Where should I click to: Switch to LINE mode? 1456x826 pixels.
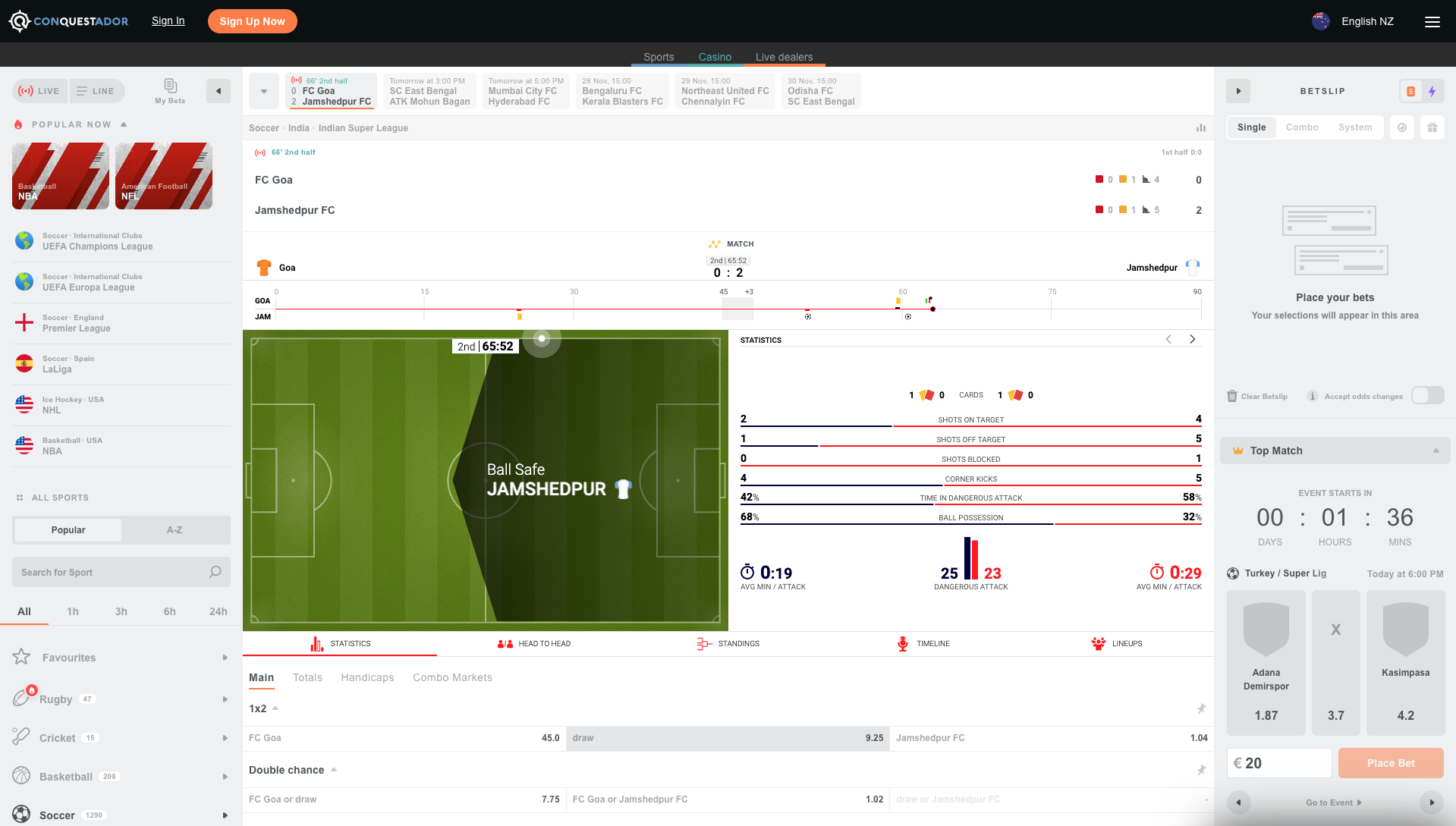[96, 91]
